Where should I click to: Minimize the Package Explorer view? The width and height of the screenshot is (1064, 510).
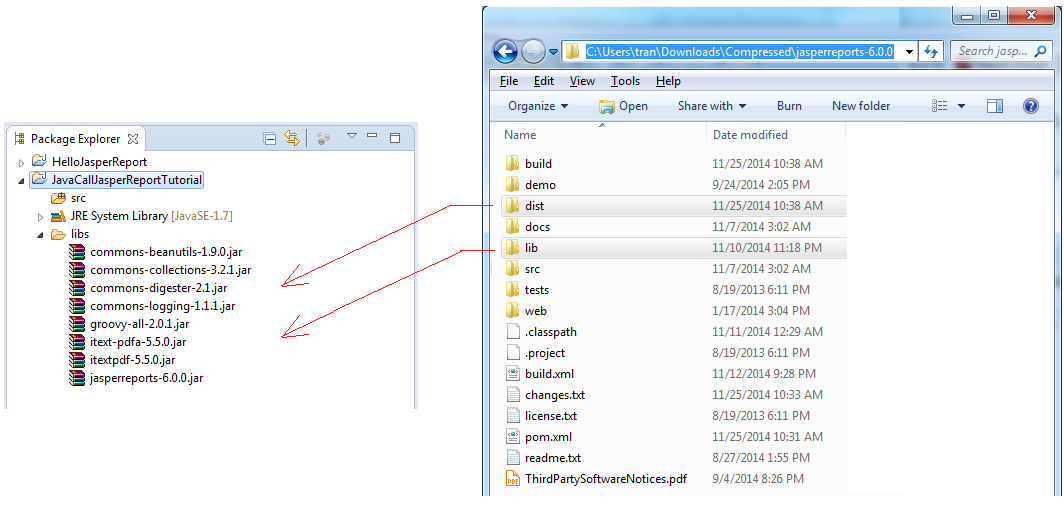coord(372,136)
